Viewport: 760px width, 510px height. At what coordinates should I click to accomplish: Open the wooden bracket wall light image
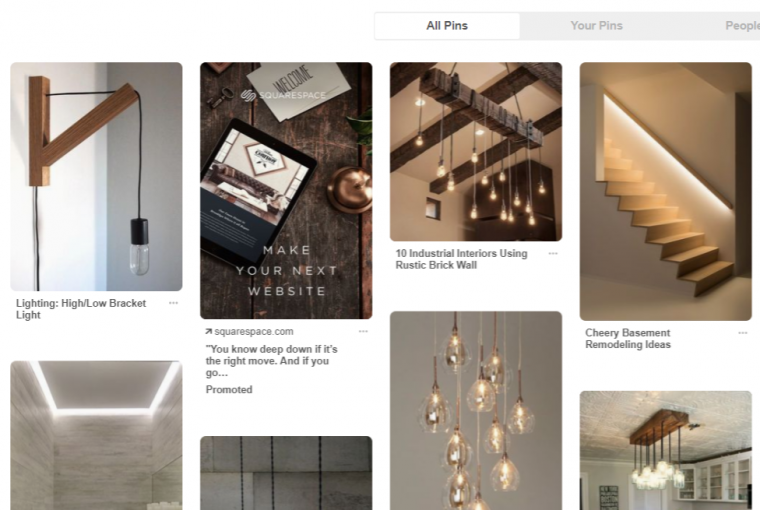click(x=96, y=176)
